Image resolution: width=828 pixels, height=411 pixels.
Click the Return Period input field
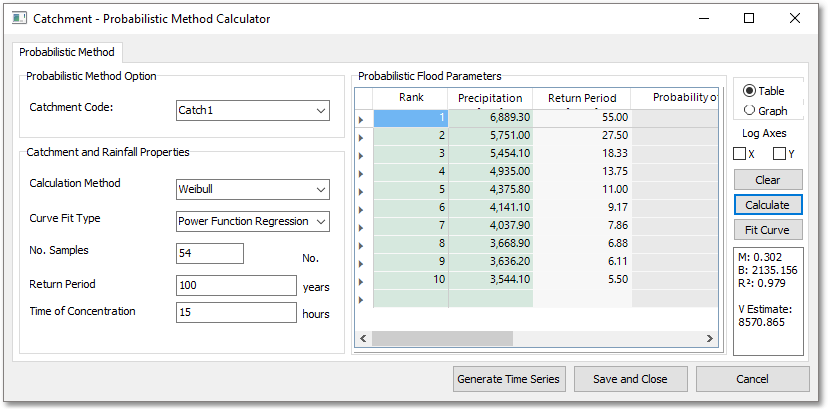tap(237, 285)
